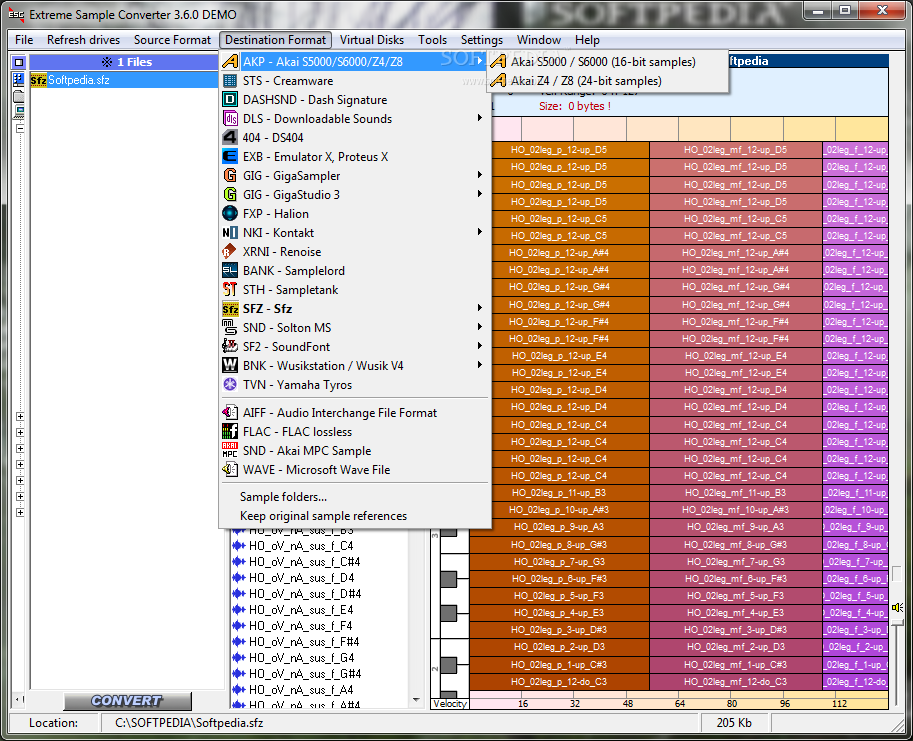Viewport: 913px width, 741px height.
Task: Open Sample folders... entry
Action: [283, 497]
